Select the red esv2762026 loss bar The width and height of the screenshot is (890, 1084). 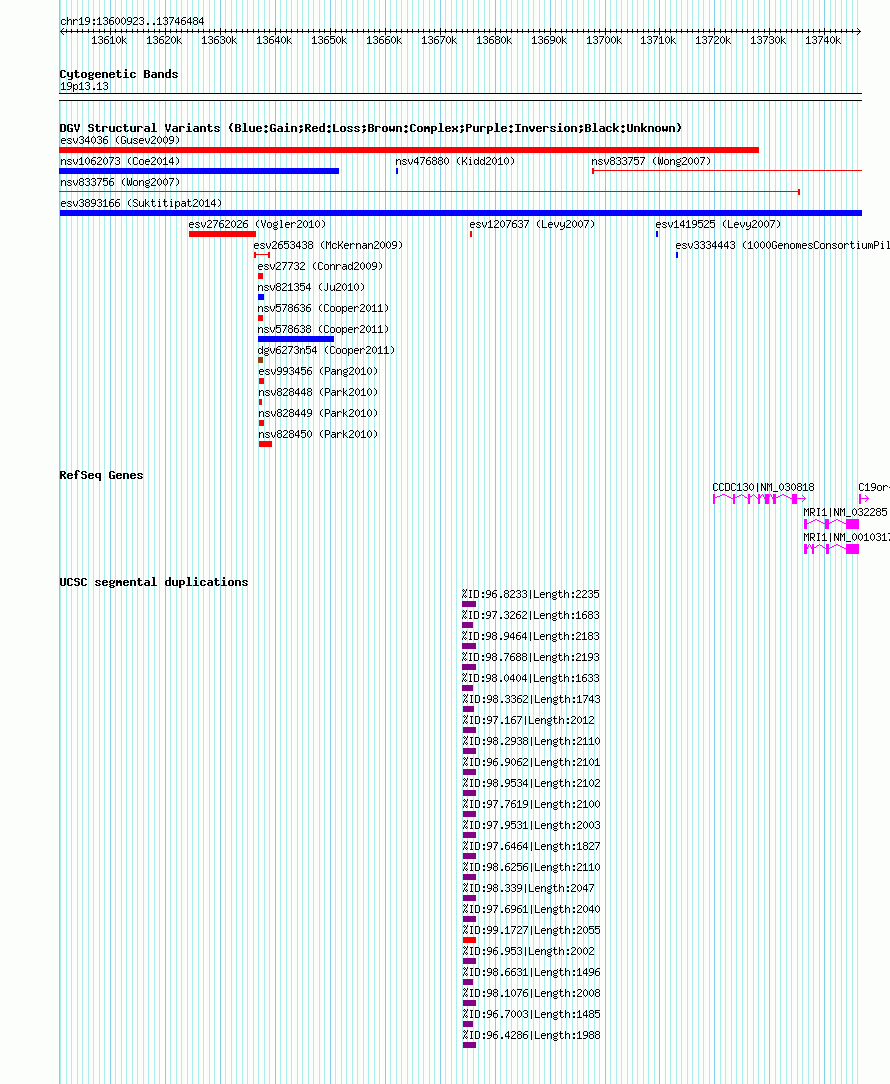point(222,234)
